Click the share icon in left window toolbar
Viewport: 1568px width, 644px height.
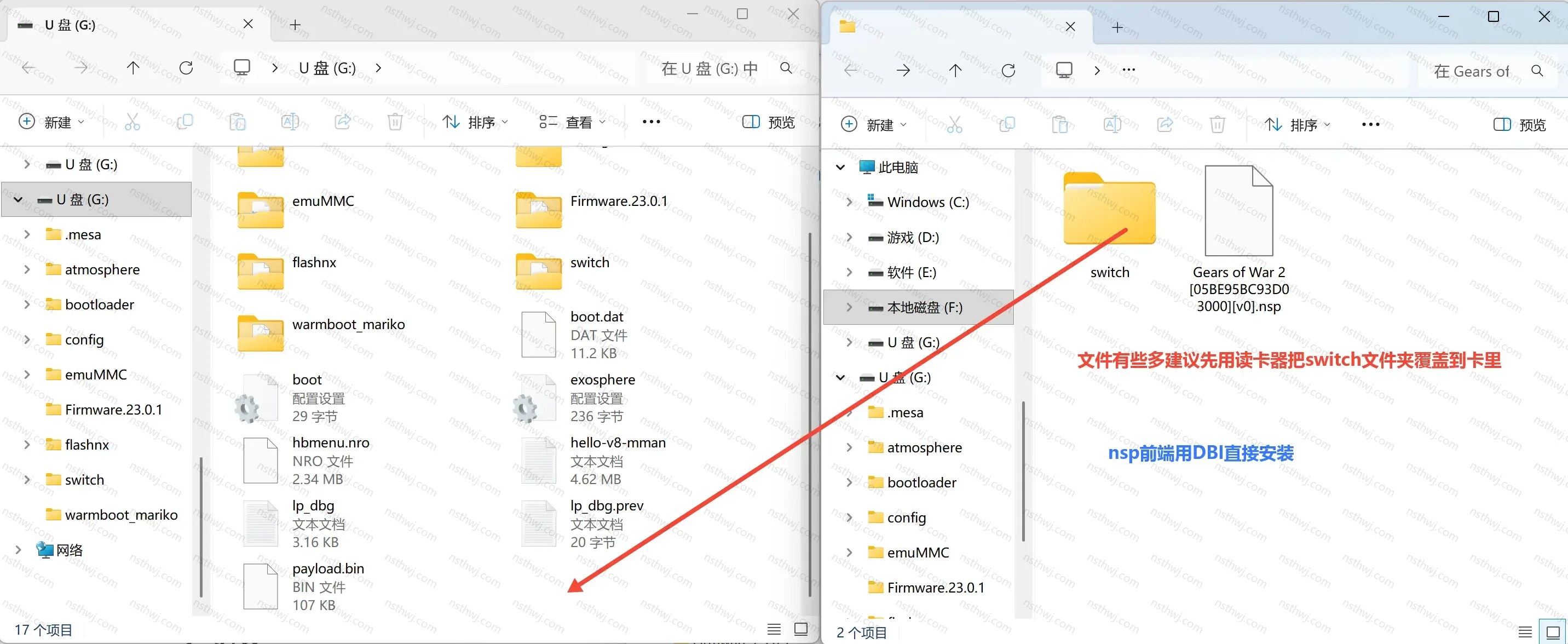coord(343,122)
